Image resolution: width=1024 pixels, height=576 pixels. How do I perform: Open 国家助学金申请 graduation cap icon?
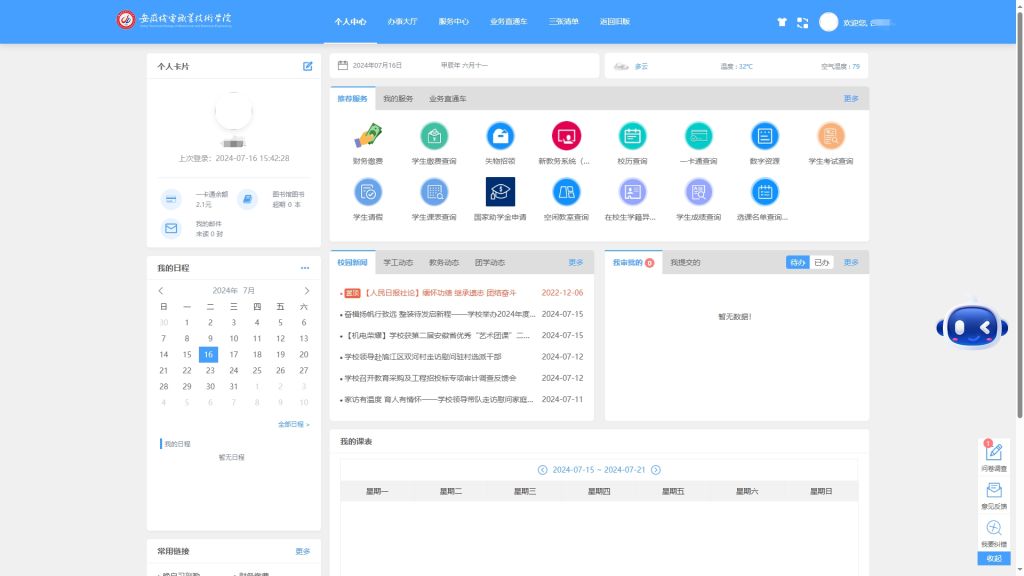(500, 192)
